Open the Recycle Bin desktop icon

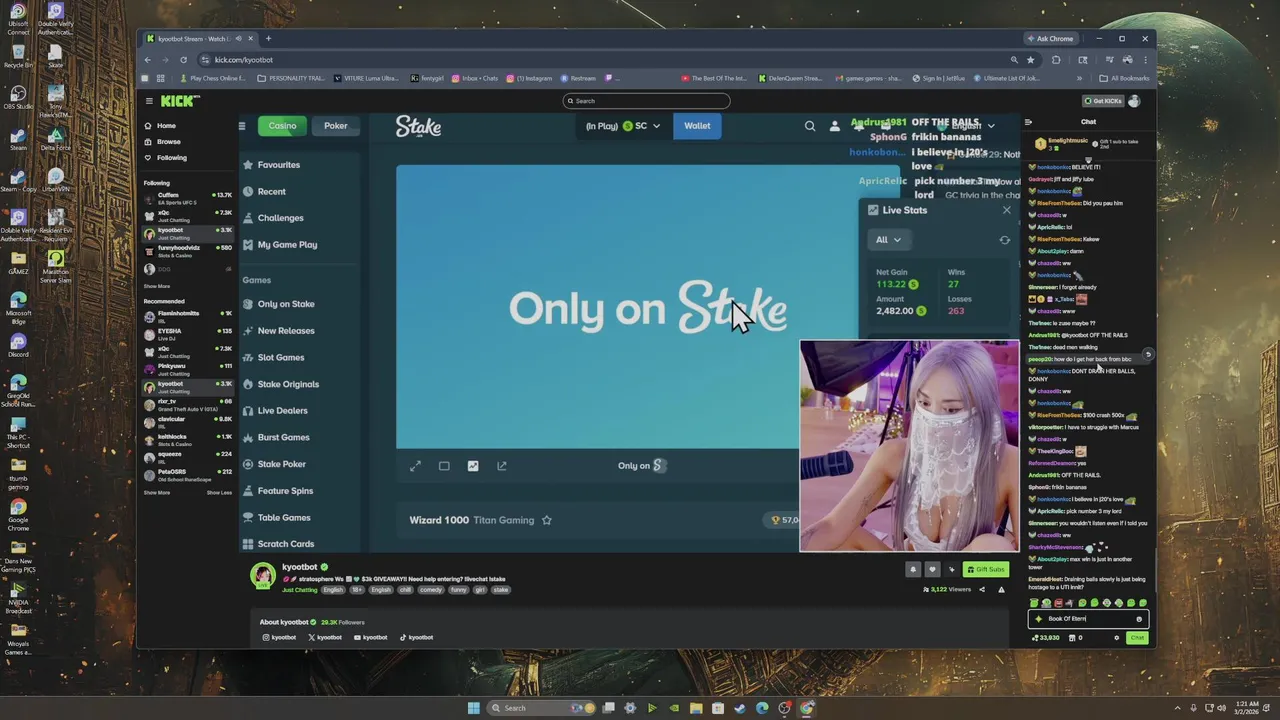click(18, 56)
